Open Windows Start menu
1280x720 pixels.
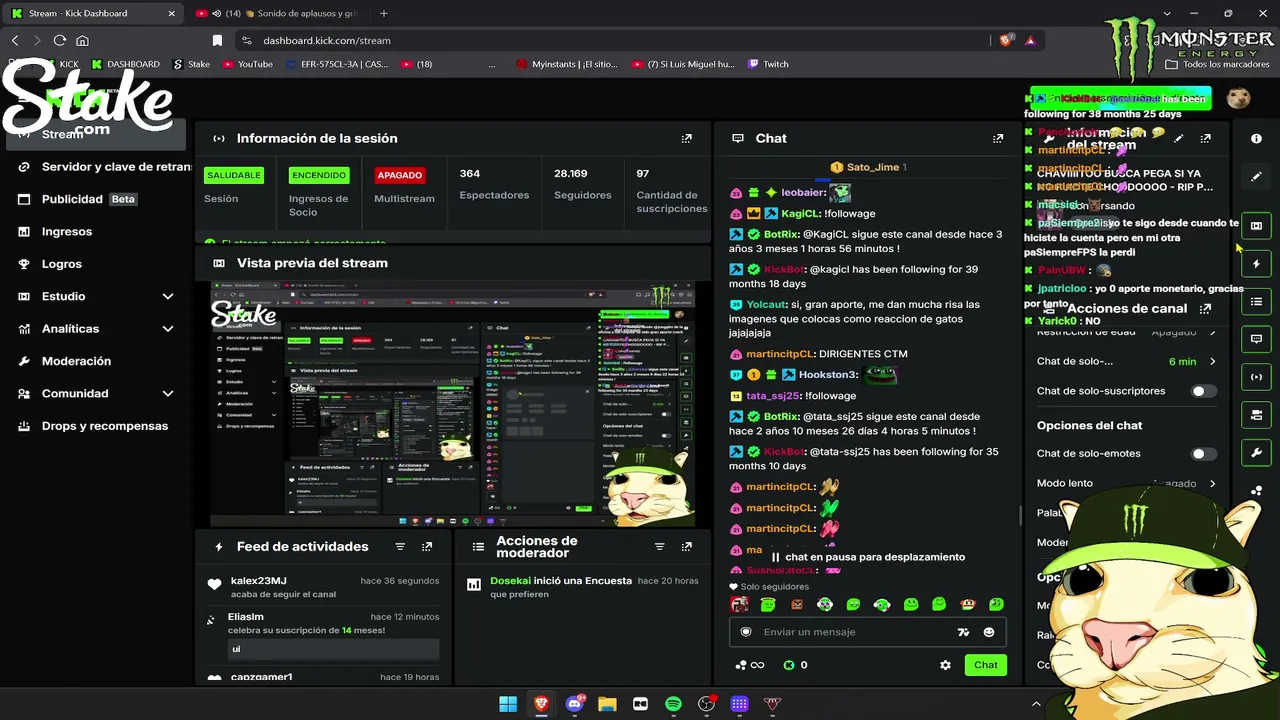click(508, 704)
